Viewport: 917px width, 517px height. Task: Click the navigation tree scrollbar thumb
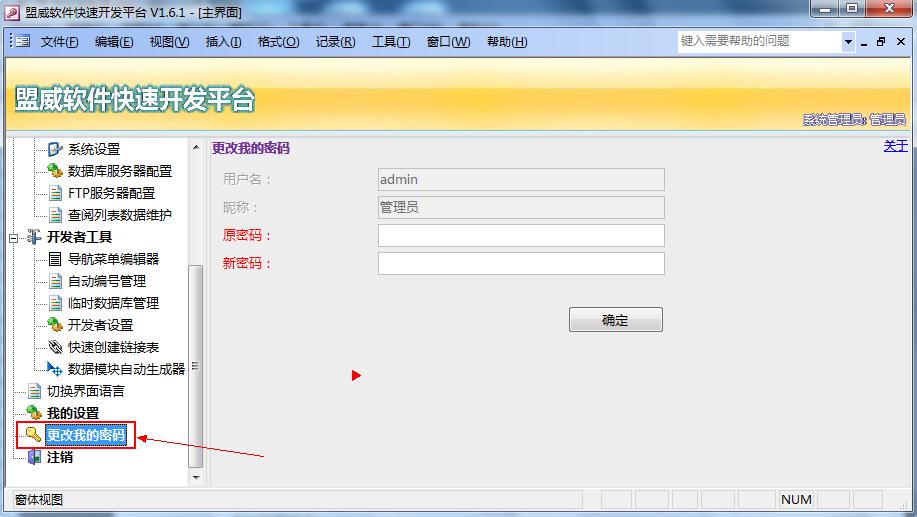(x=196, y=366)
